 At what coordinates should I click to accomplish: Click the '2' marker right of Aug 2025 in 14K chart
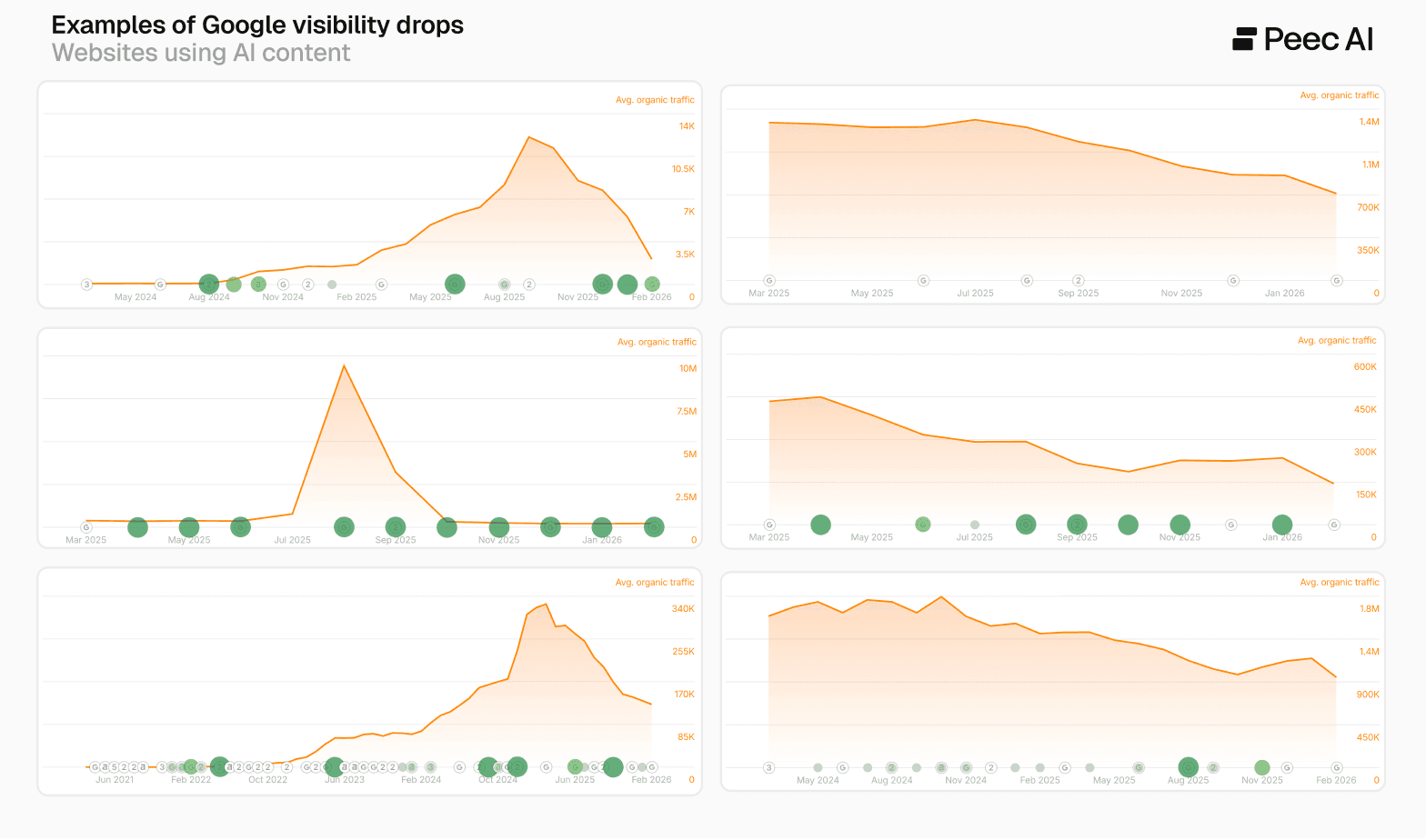[529, 285]
